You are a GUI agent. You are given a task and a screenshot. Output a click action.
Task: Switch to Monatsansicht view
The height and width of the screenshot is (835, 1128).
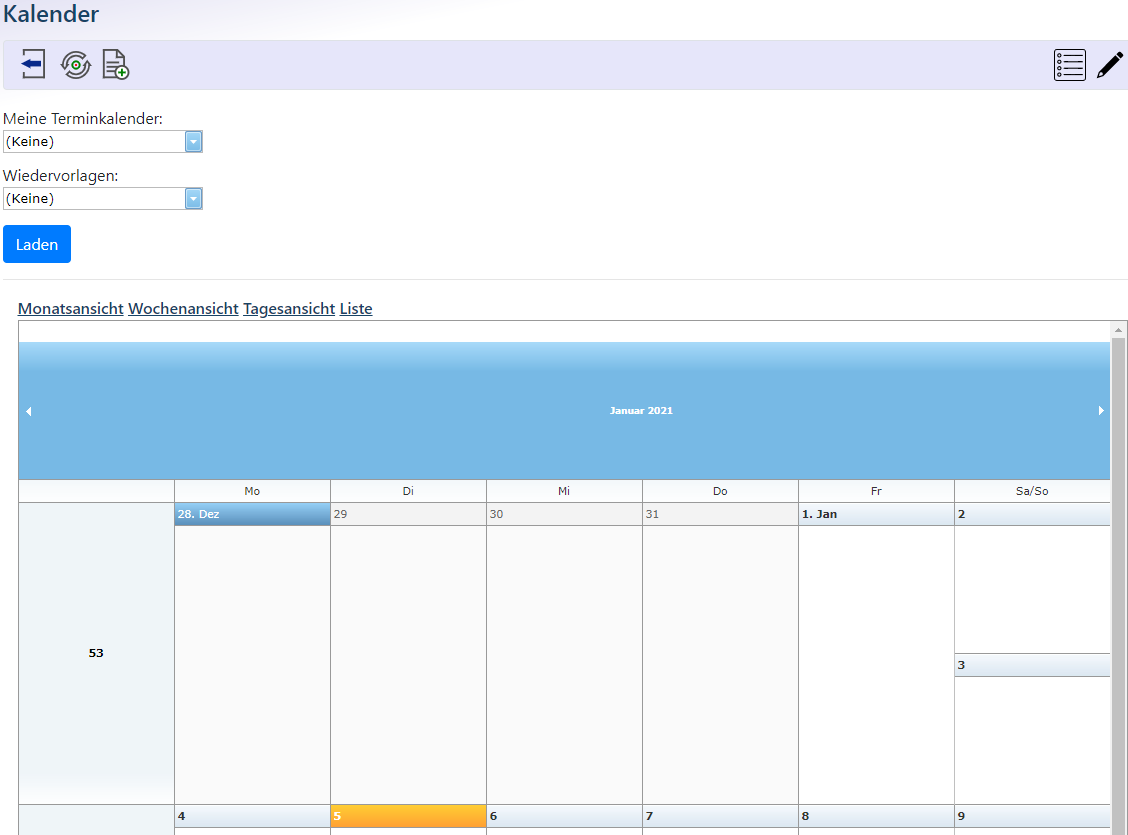(x=71, y=309)
